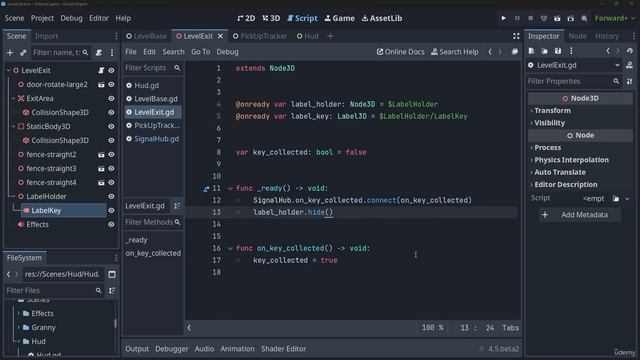Click the Filter Properties field
Screen dimensions: 640x360
pos(573,81)
